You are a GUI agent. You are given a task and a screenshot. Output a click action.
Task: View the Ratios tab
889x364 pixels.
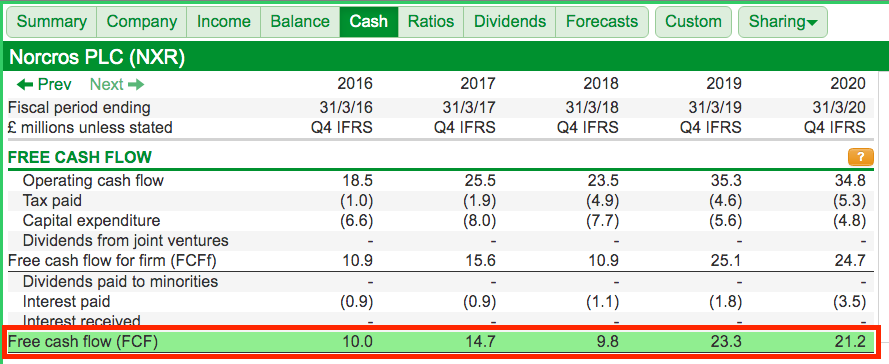pos(431,22)
